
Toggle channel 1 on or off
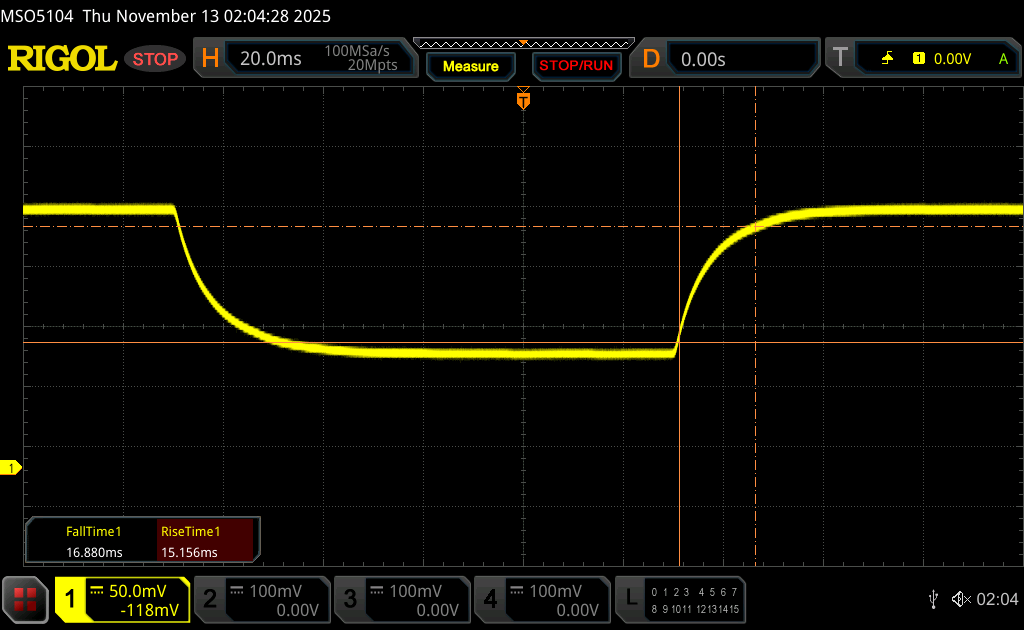[122, 599]
